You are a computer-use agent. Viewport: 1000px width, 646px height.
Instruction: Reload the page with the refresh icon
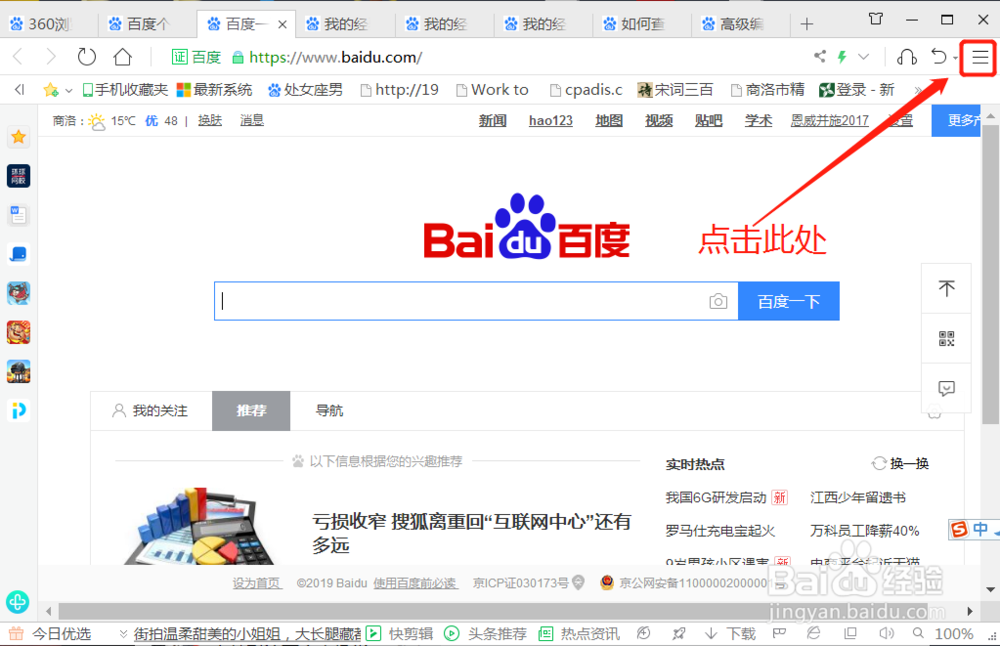point(87,57)
